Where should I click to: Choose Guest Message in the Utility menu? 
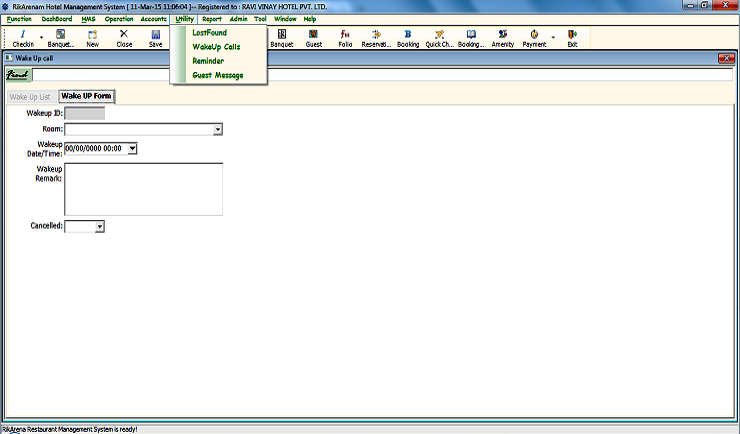[x=217, y=75]
